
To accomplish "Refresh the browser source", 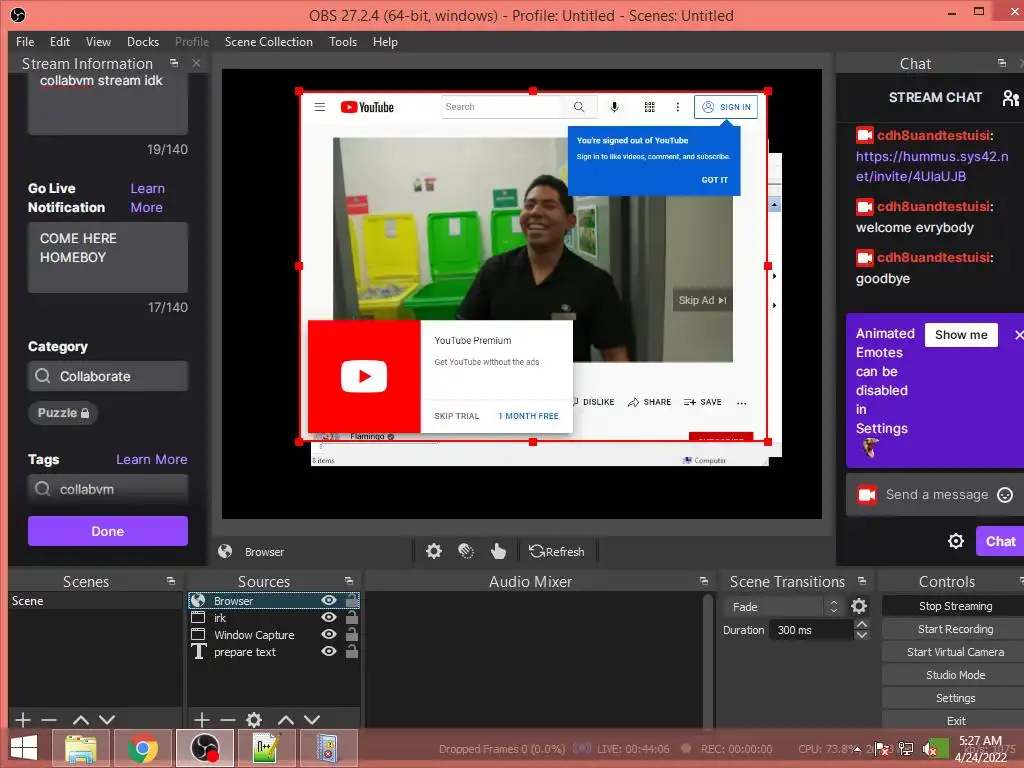I will [557, 551].
